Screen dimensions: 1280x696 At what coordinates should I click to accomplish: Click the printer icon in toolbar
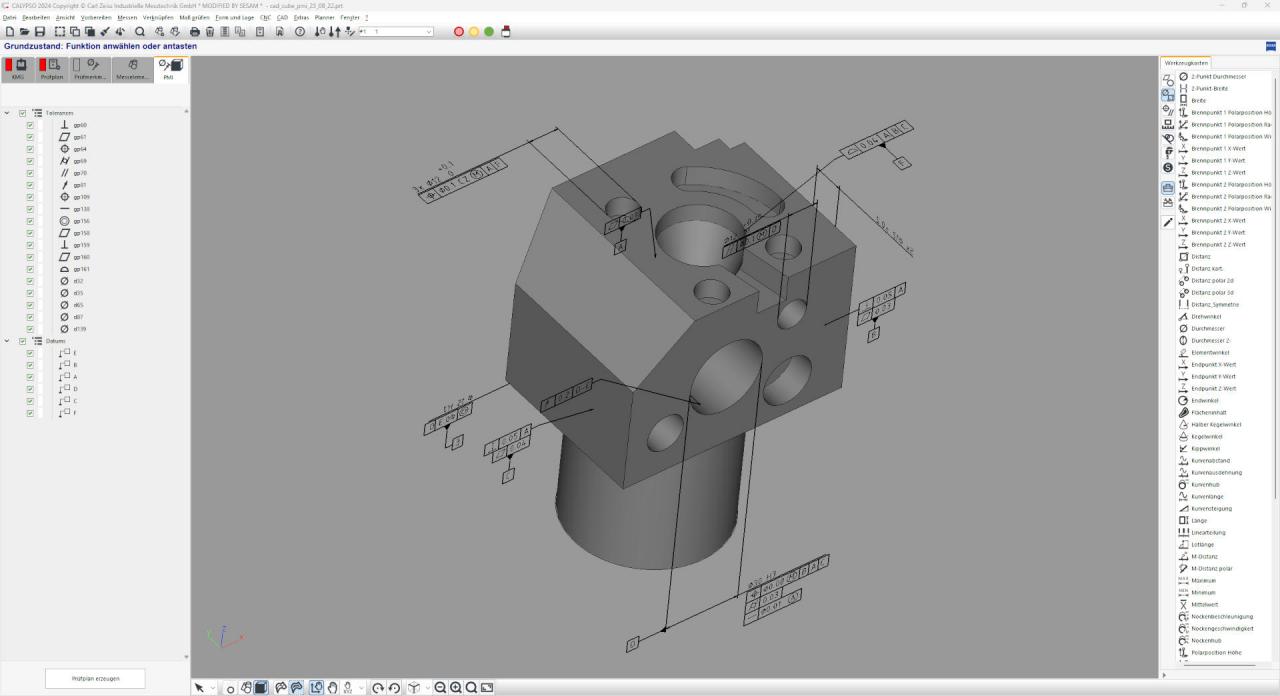(195, 32)
